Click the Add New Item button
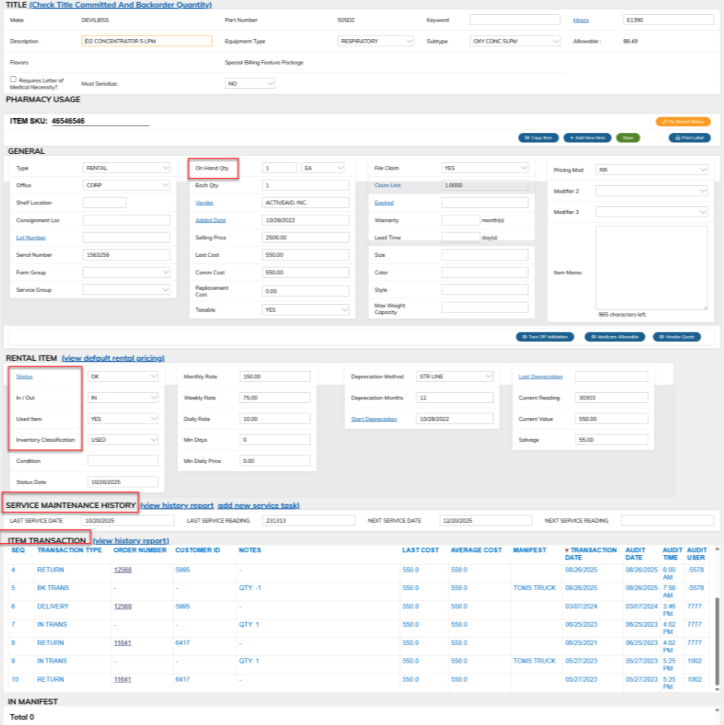Screen dimensions: 724x725 (587, 138)
